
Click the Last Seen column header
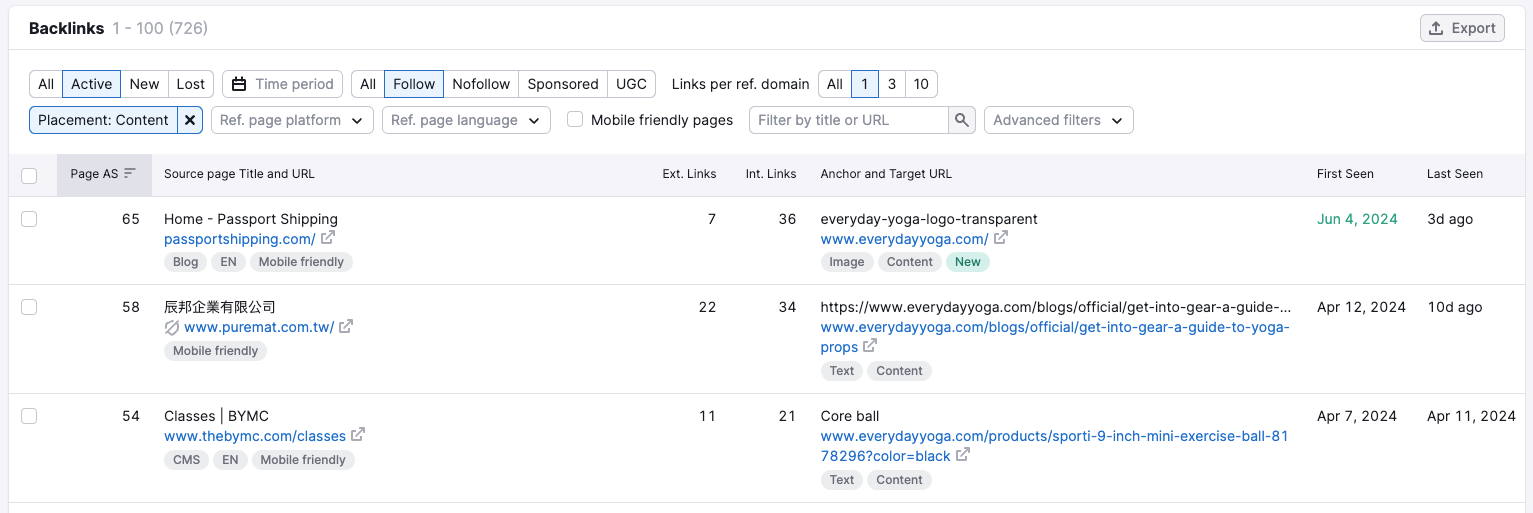1455,174
